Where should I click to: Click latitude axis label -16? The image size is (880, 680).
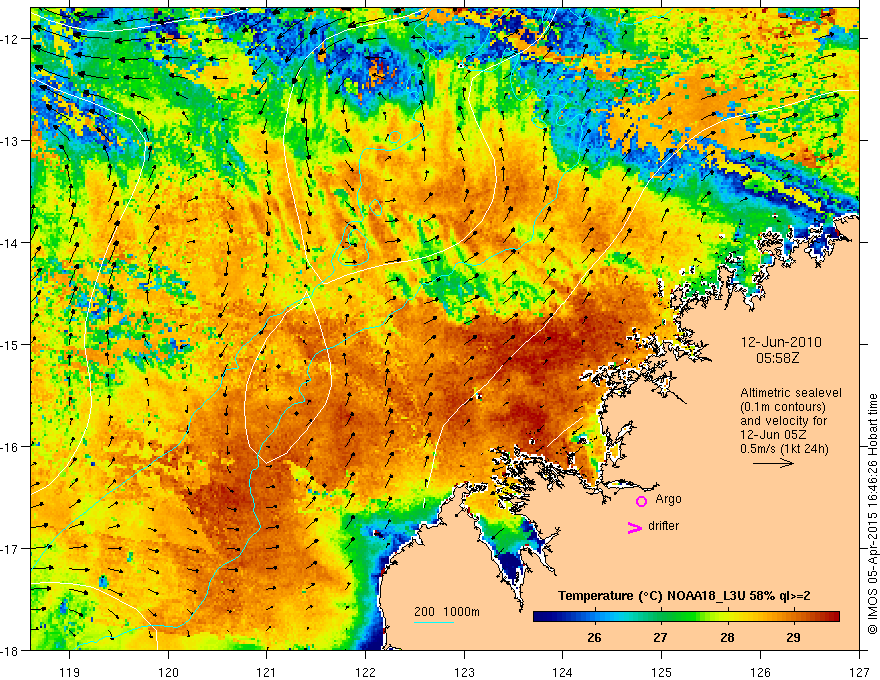[11, 447]
